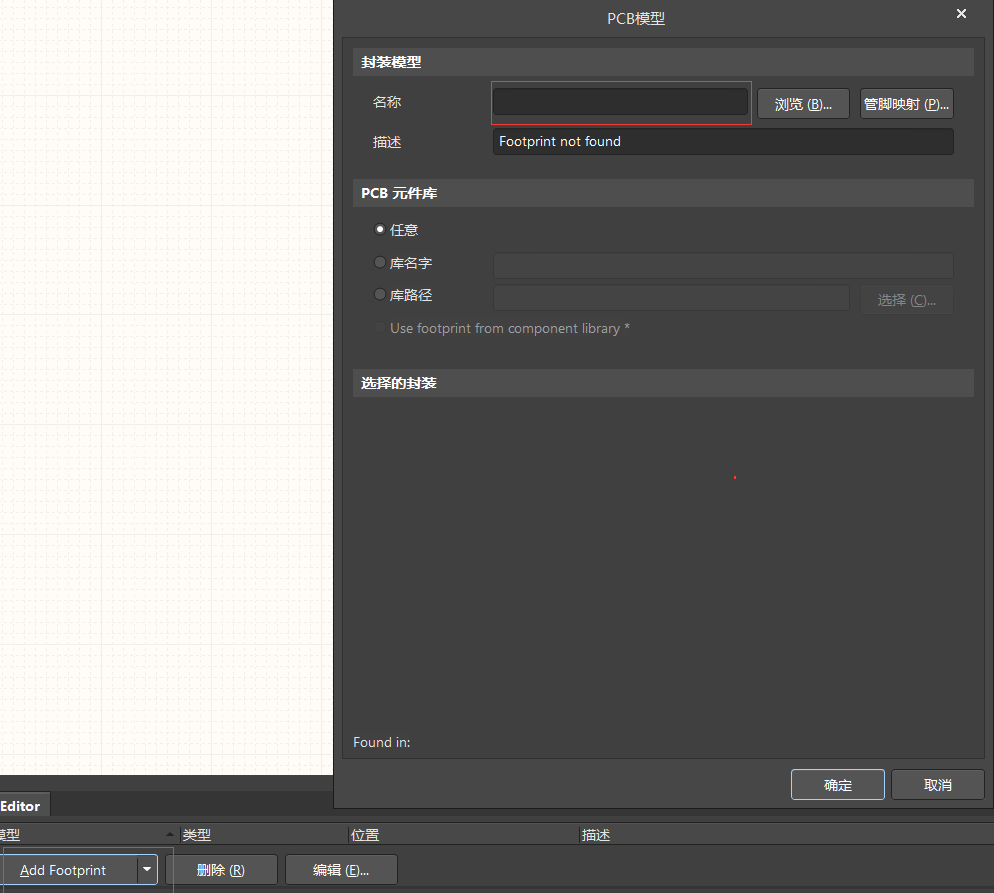The height and width of the screenshot is (893, 994).
Task: Cancel the dialog with 取消 button
Action: 938,785
